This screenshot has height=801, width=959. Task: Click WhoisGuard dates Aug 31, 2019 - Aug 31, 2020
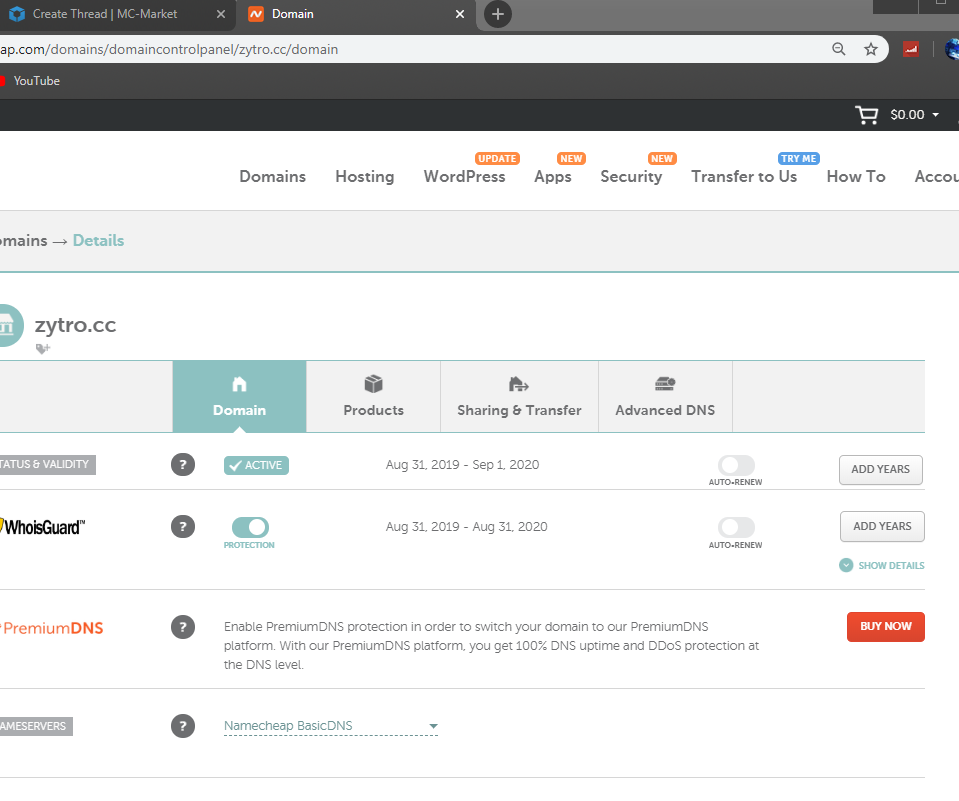[467, 526]
